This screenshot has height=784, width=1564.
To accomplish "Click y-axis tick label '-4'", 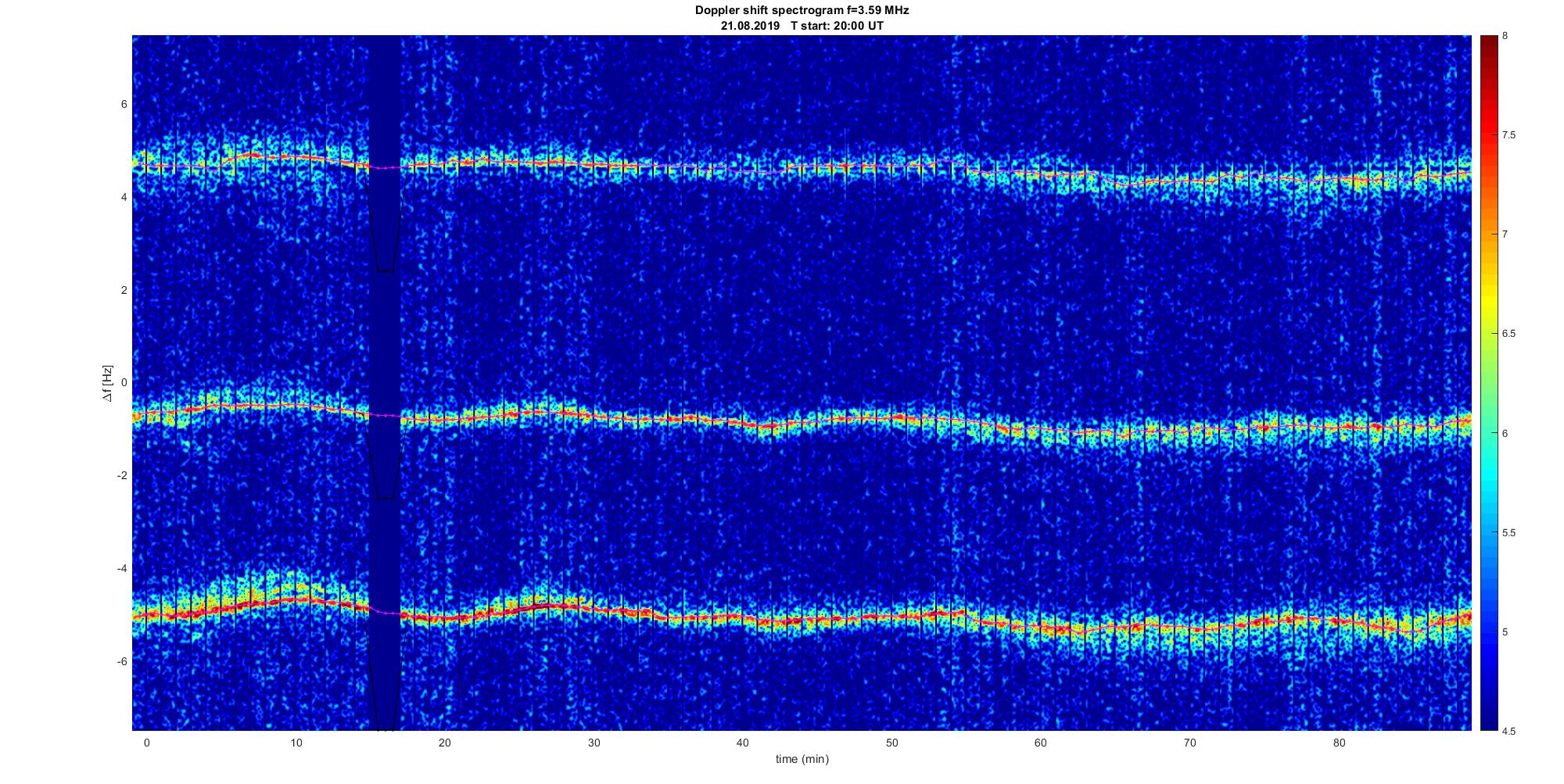I will [121, 568].
